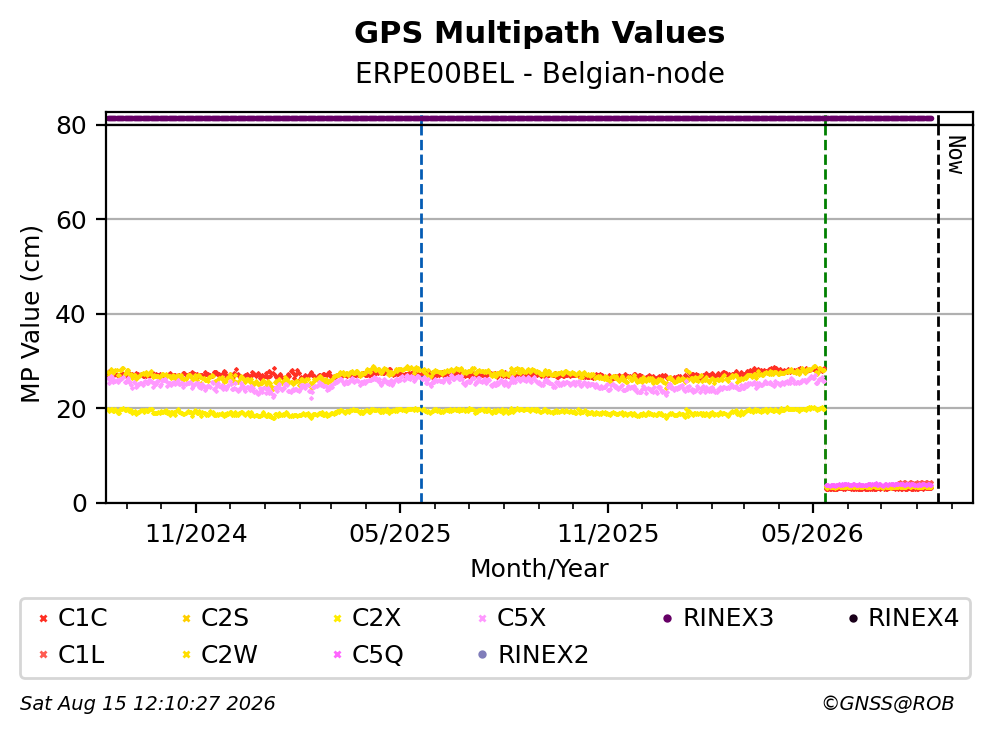Click the RINEX3 purple legend dot

(x=667, y=618)
